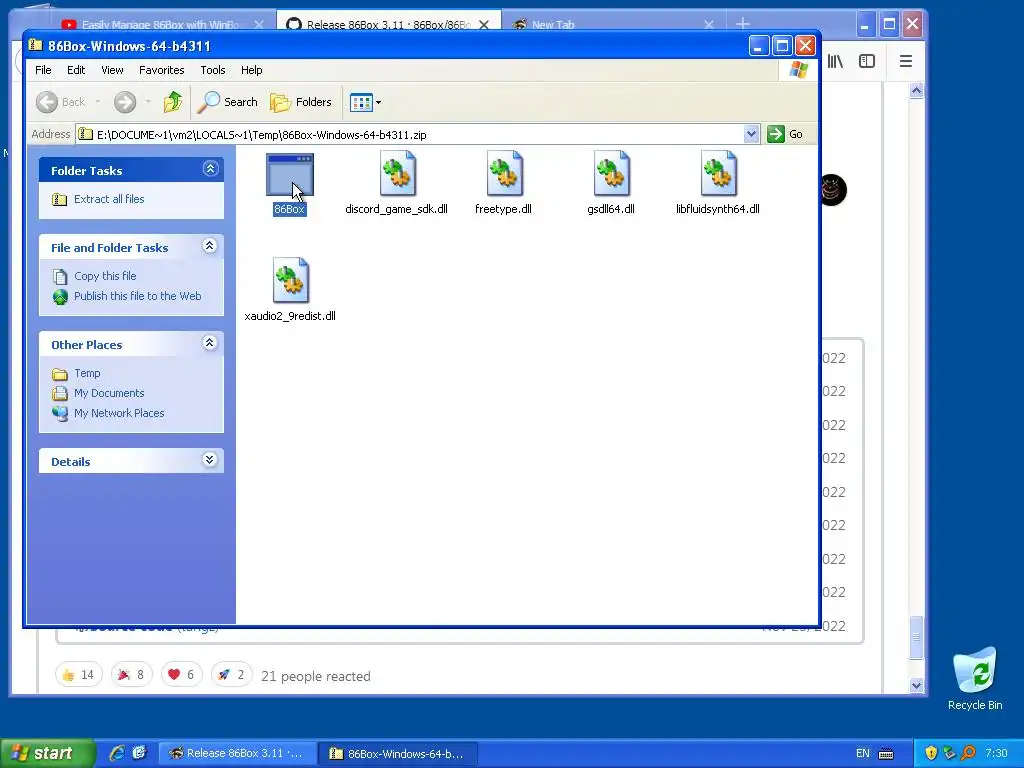Screen dimensions: 1024x768
Task: Click security shield tray icon
Action: tap(931, 753)
